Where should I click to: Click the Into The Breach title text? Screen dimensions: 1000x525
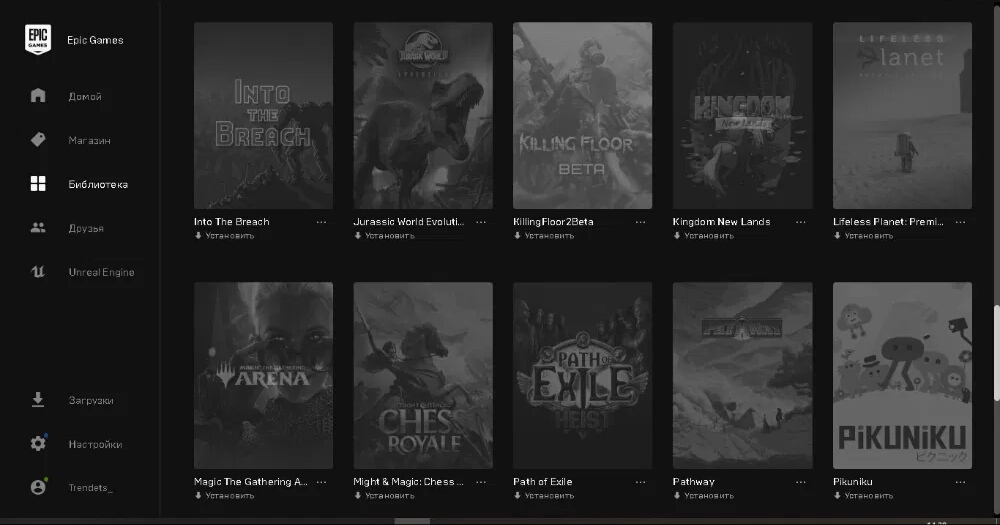232,222
